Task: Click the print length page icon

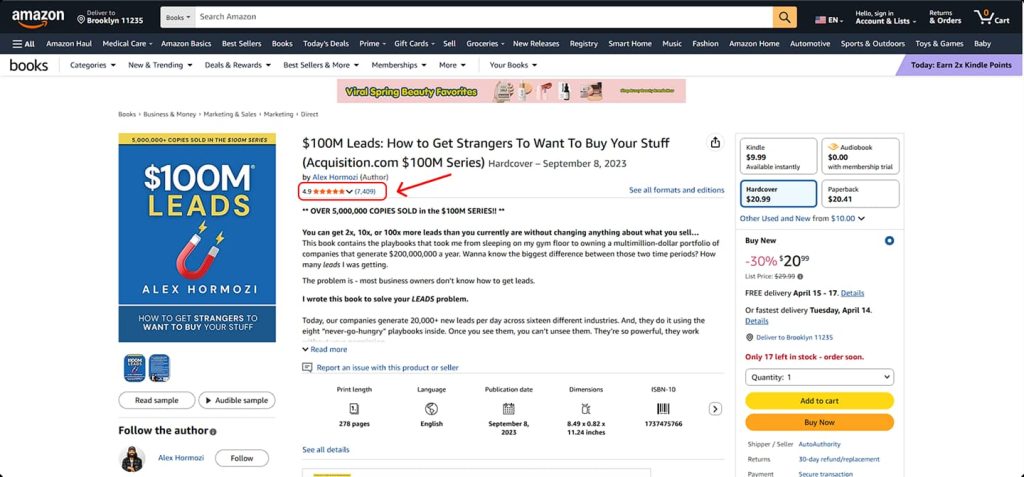Action: pyautogui.click(x=354, y=409)
